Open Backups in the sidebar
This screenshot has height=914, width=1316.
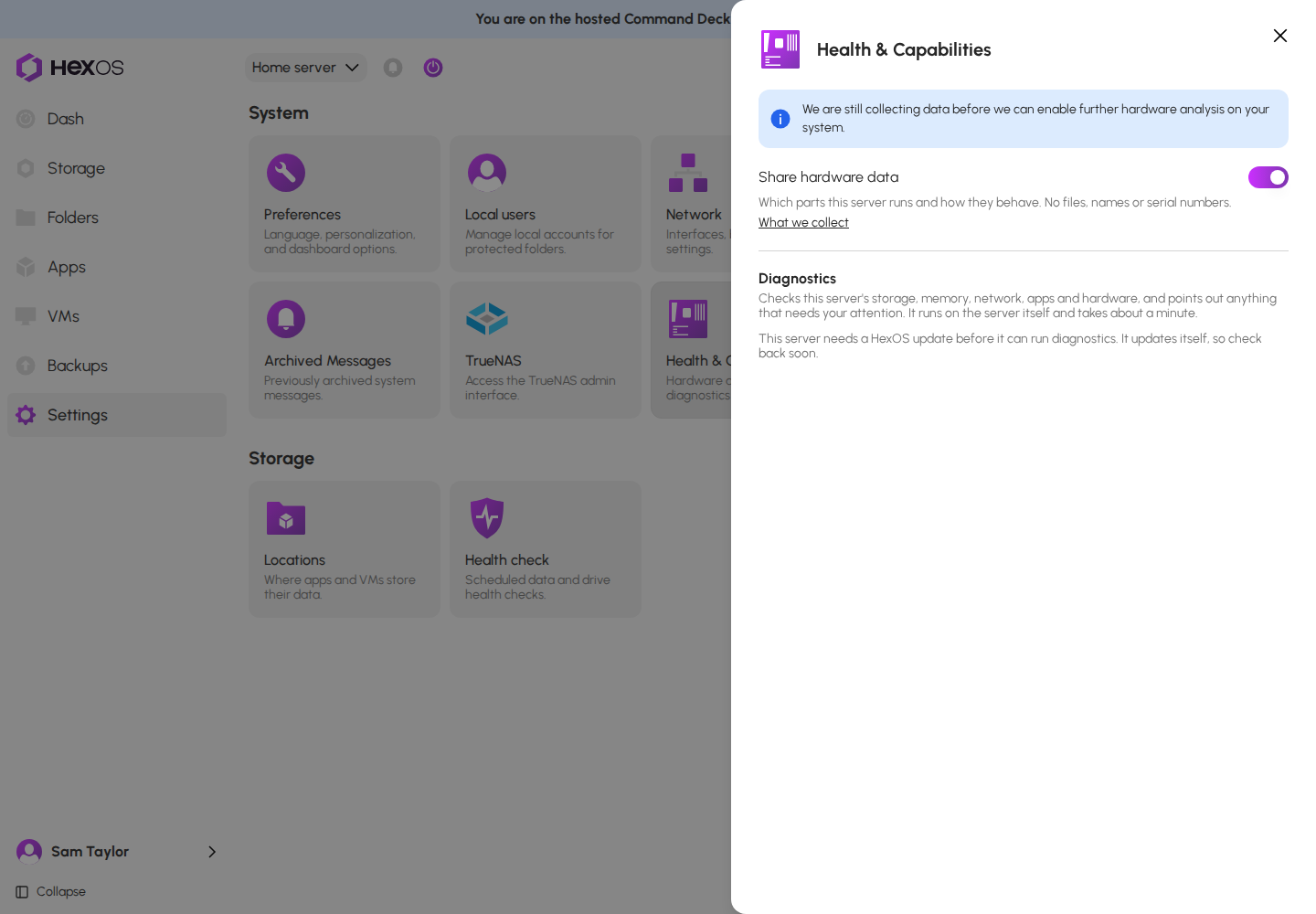point(117,366)
